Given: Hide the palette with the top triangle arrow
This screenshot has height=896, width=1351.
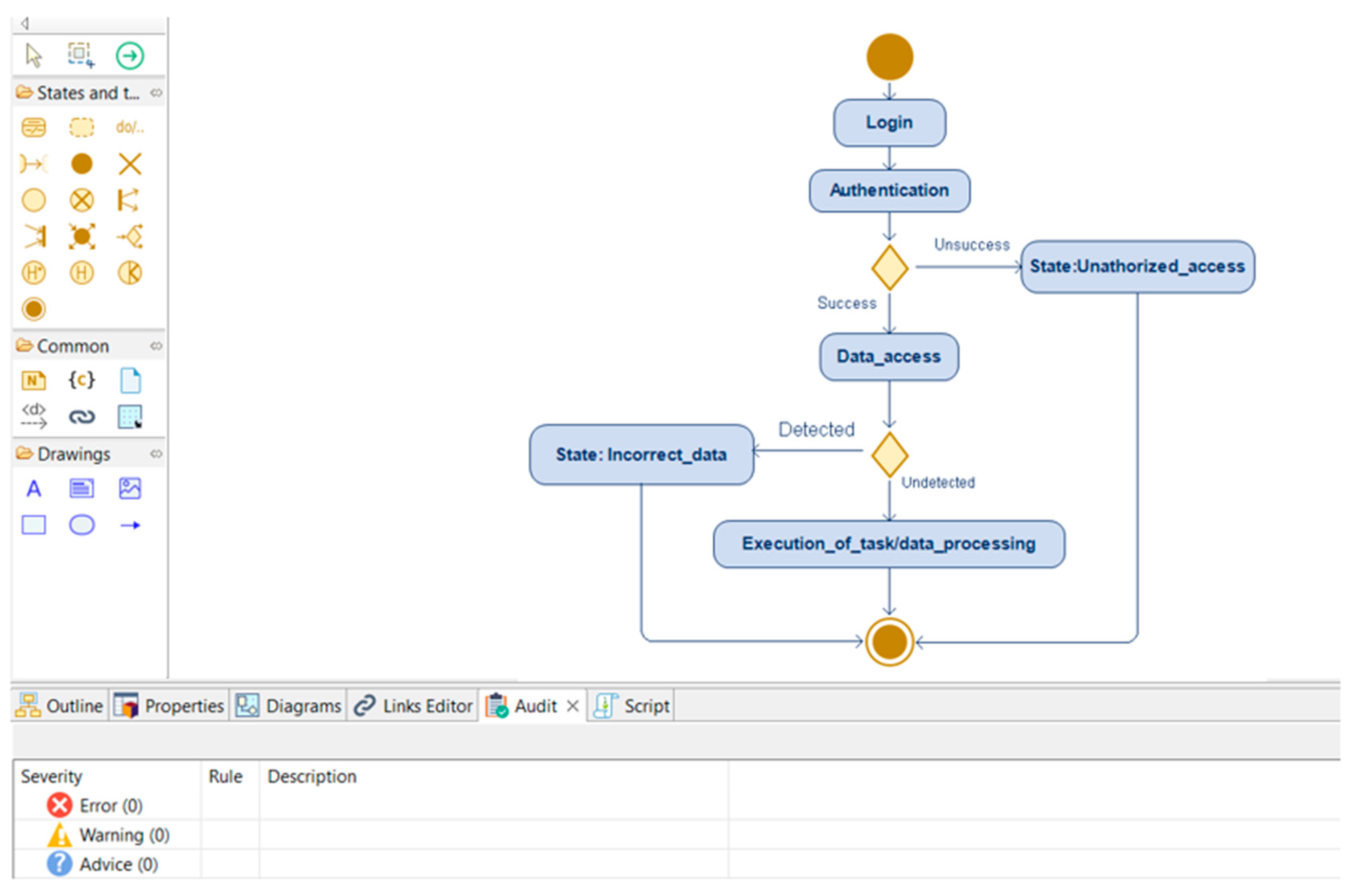Looking at the screenshot, I should [25, 23].
